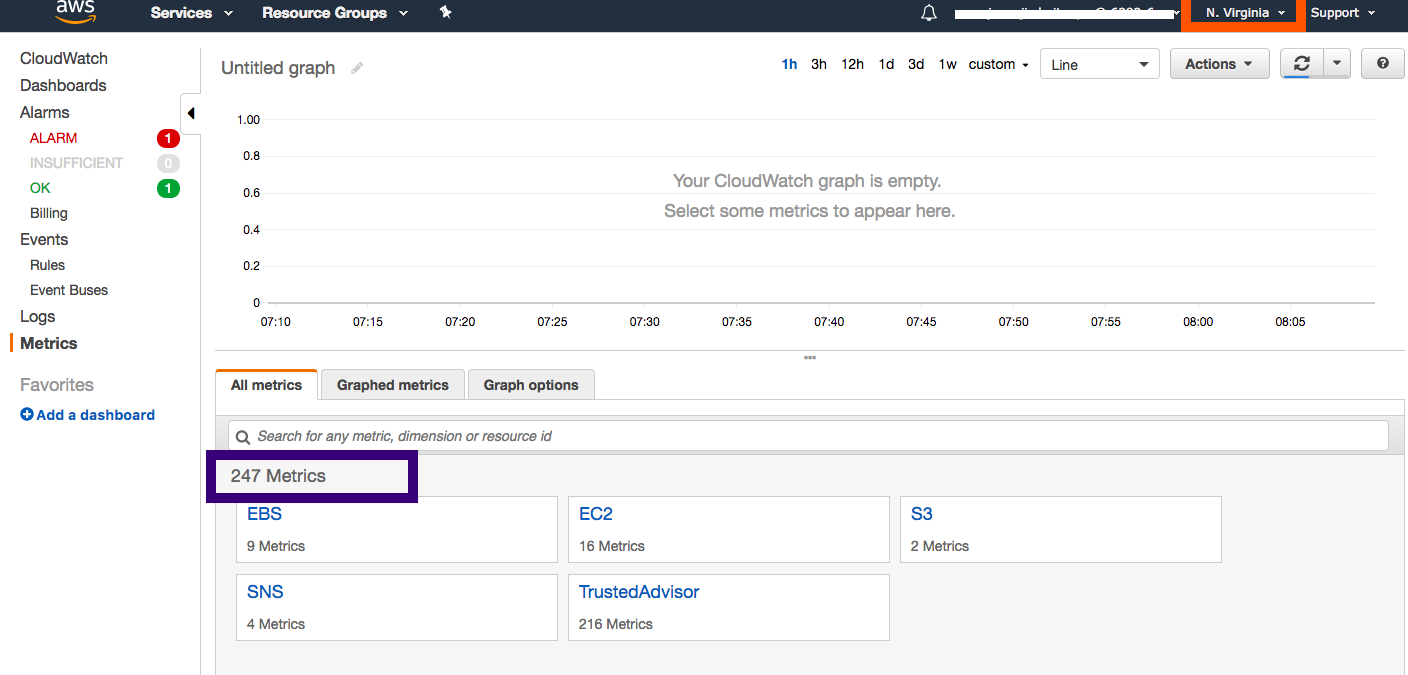Refresh the graph with the refresh icon
The width and height of the screenshot is (1408, 675).
(x=1301, y=64)
